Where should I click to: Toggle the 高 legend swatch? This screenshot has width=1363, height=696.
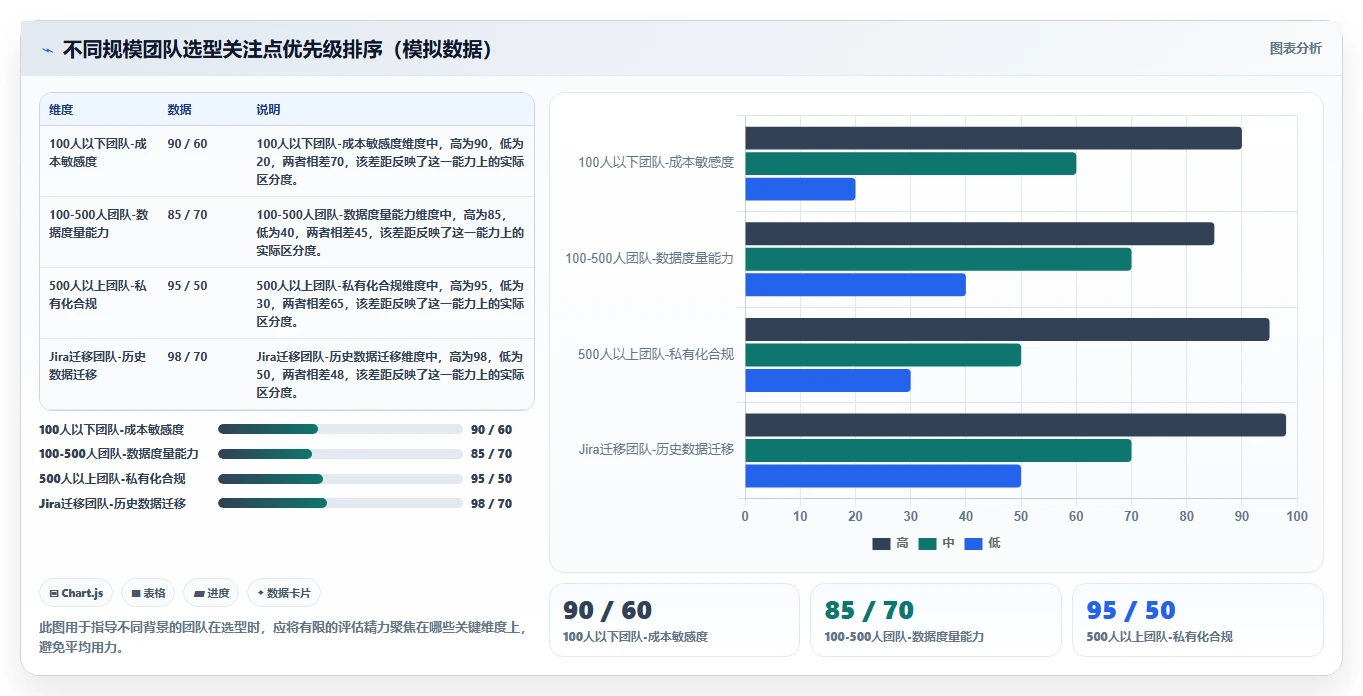point(881,544)
